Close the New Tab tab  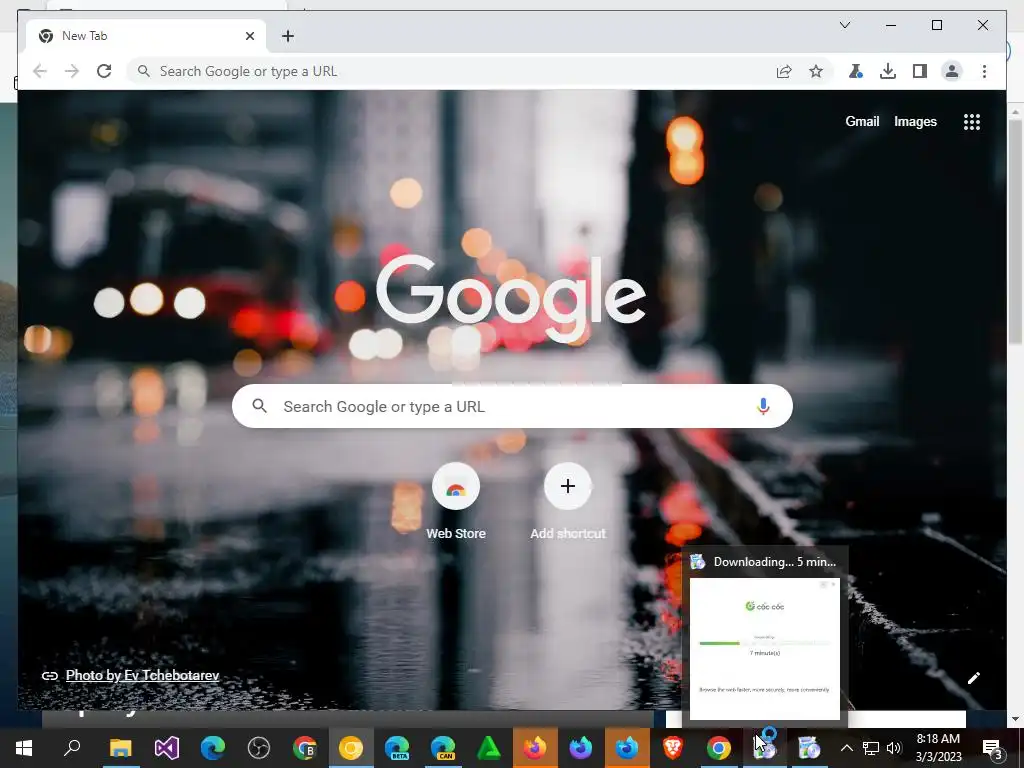250,36
